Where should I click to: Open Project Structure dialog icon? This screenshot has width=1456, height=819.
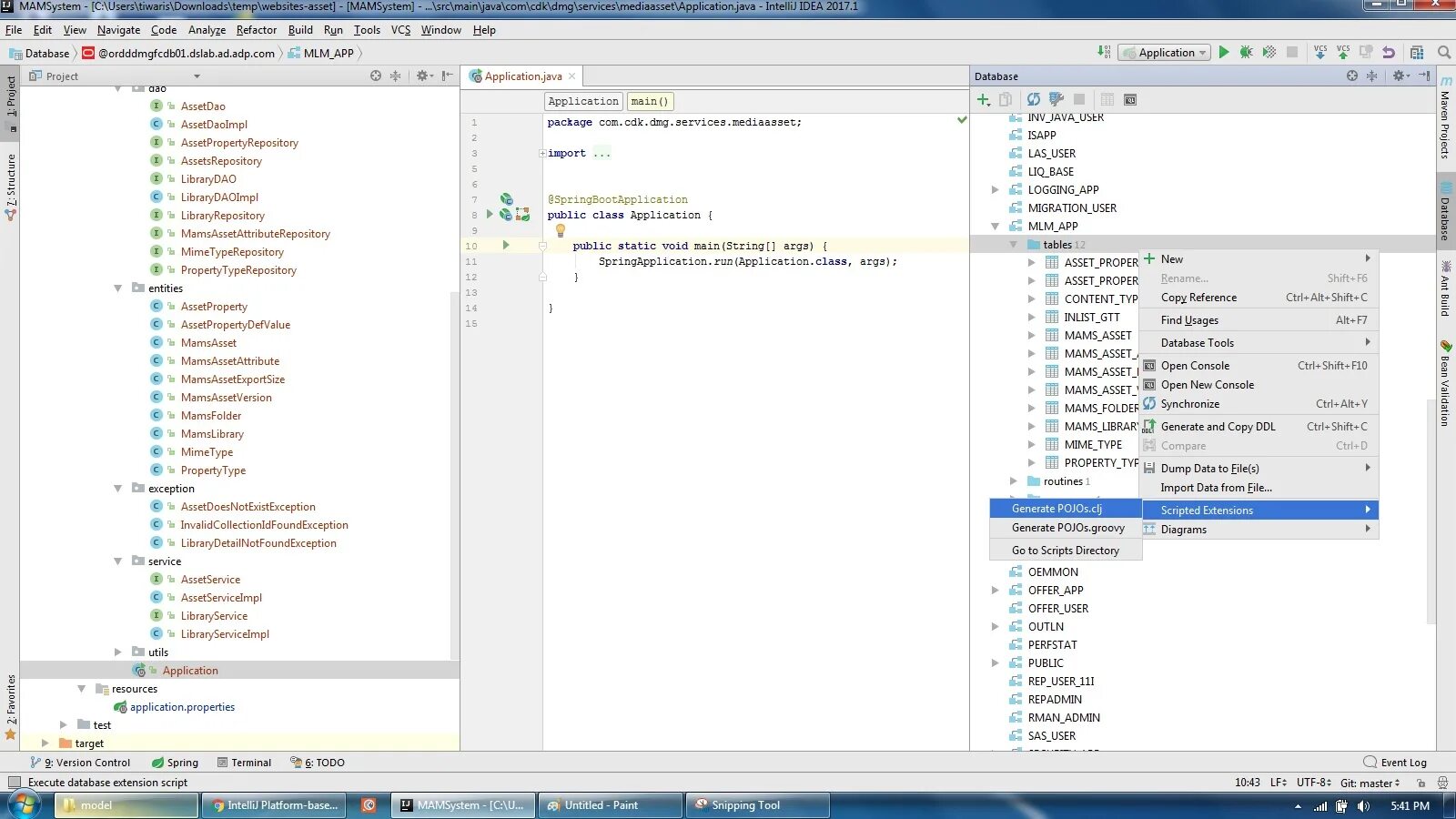(x=1417, y=53)
